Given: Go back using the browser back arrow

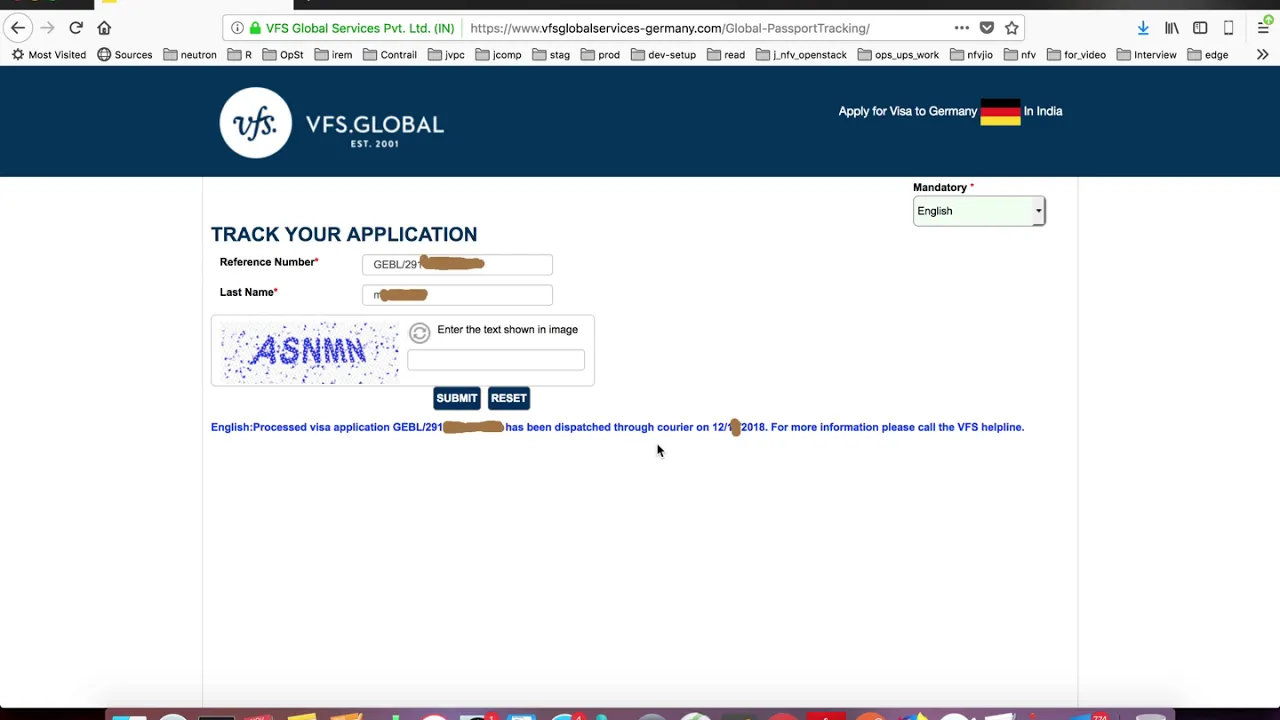Looking at the screenshot, I should pyautogui.click(x=18, y=28).
